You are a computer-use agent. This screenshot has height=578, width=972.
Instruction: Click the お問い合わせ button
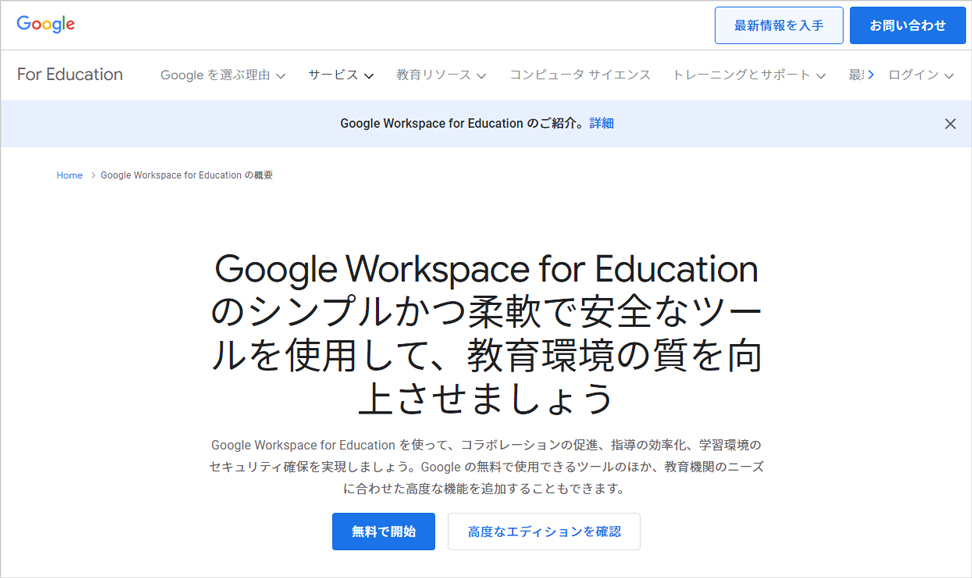pos(908,25)
